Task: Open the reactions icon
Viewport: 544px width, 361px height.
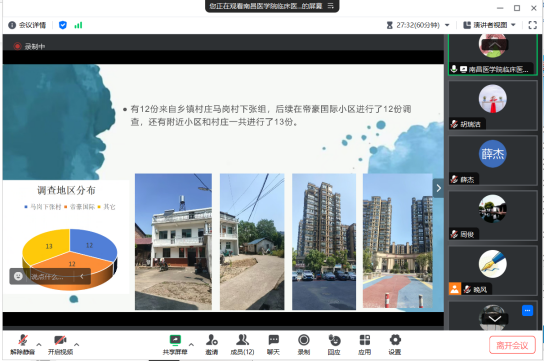Action: (x=334, y=344)
